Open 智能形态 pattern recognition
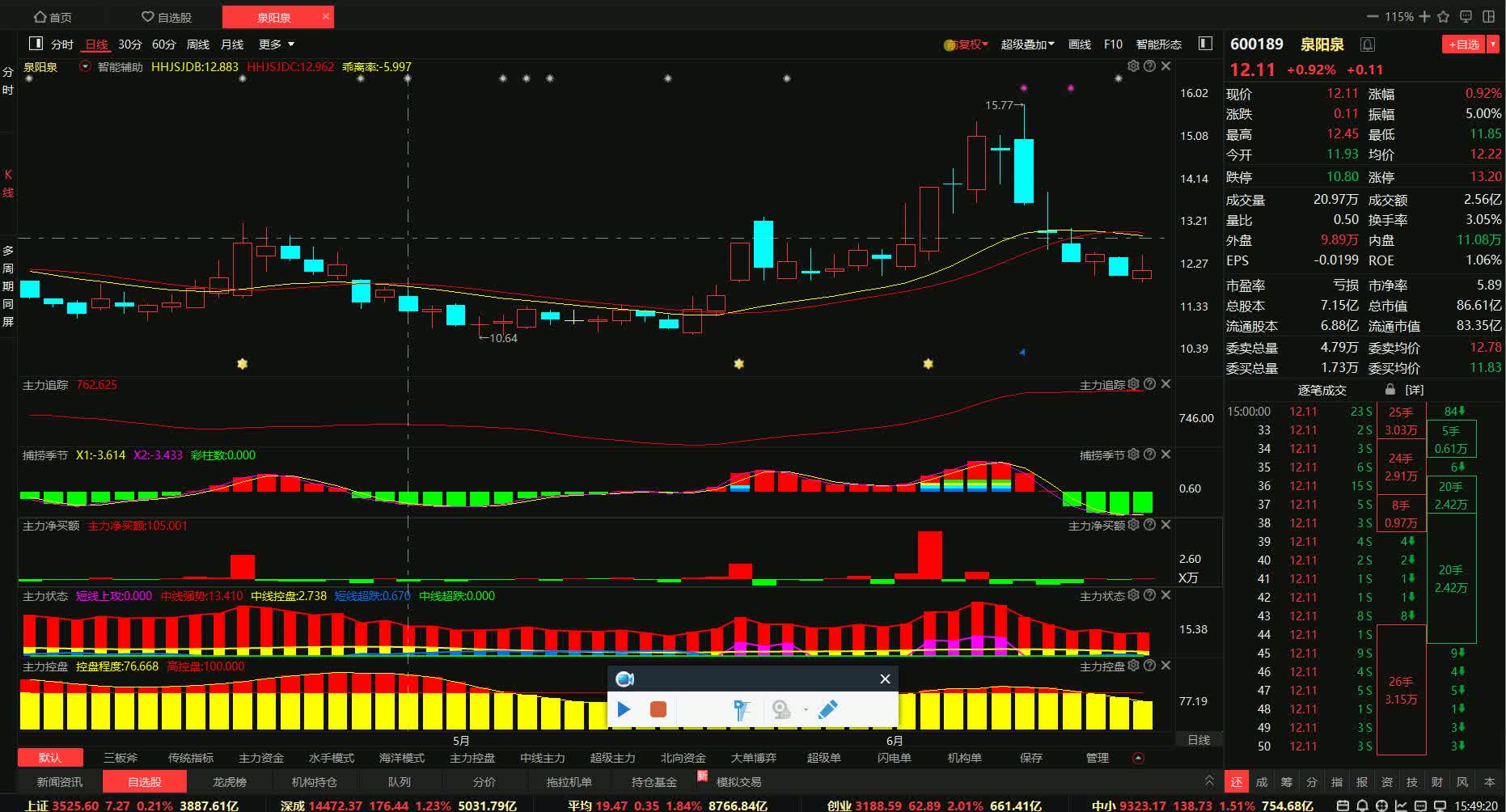The height and width of the screenshot is (812, 1506). point(1158,44)
